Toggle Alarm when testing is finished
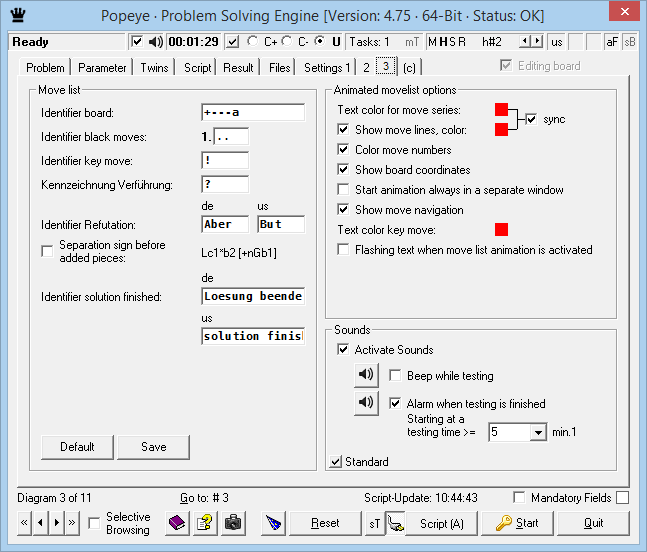This screenshot has width=647, height=552. tap(395, 403)
